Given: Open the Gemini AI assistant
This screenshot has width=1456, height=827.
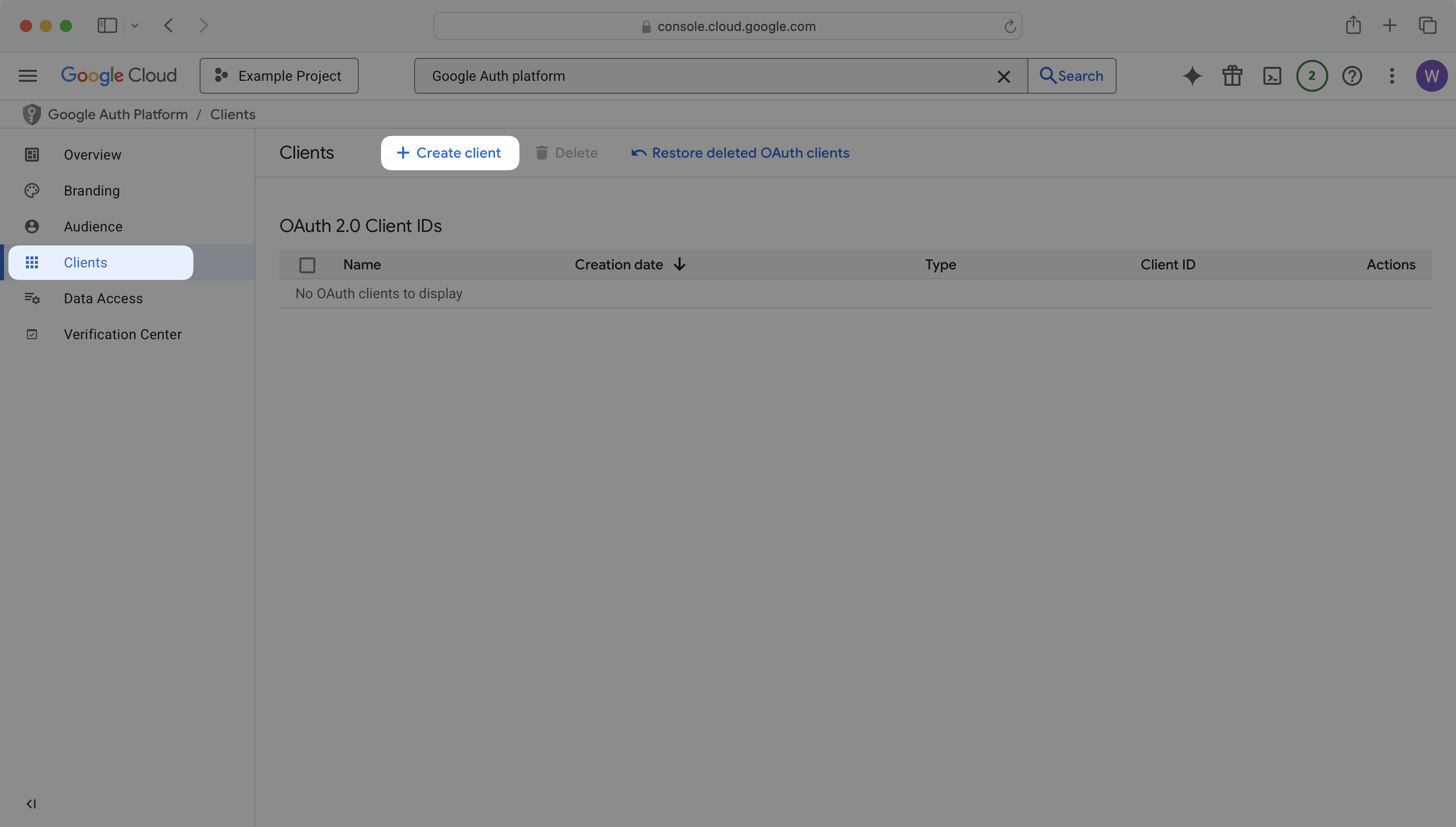Looking at the screenshot, I should pyautogui.click(x=1191, y=75).
